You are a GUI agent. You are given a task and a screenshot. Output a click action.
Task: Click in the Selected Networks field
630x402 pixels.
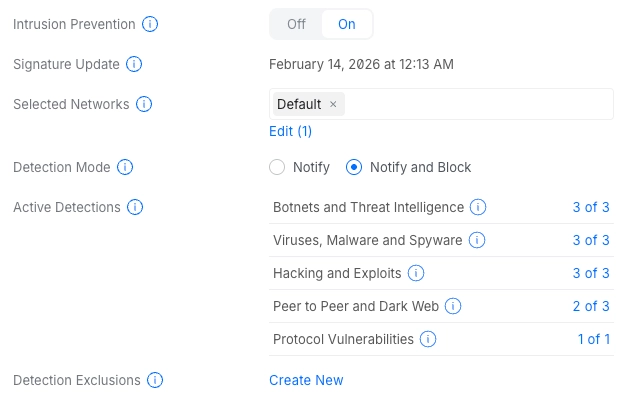coord(480,104)
